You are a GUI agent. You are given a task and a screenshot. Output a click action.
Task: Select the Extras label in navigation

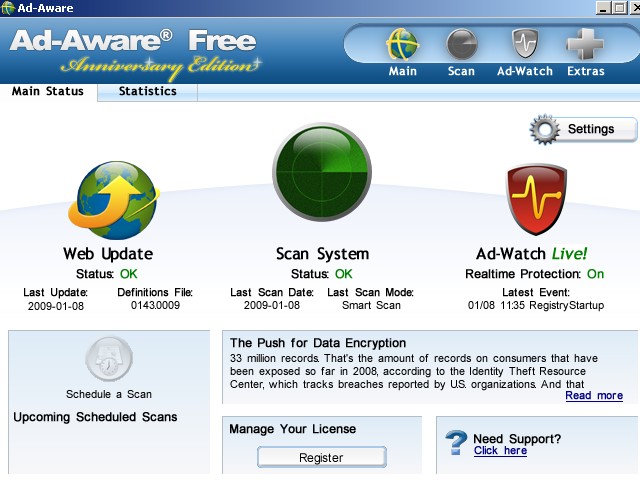586,71
